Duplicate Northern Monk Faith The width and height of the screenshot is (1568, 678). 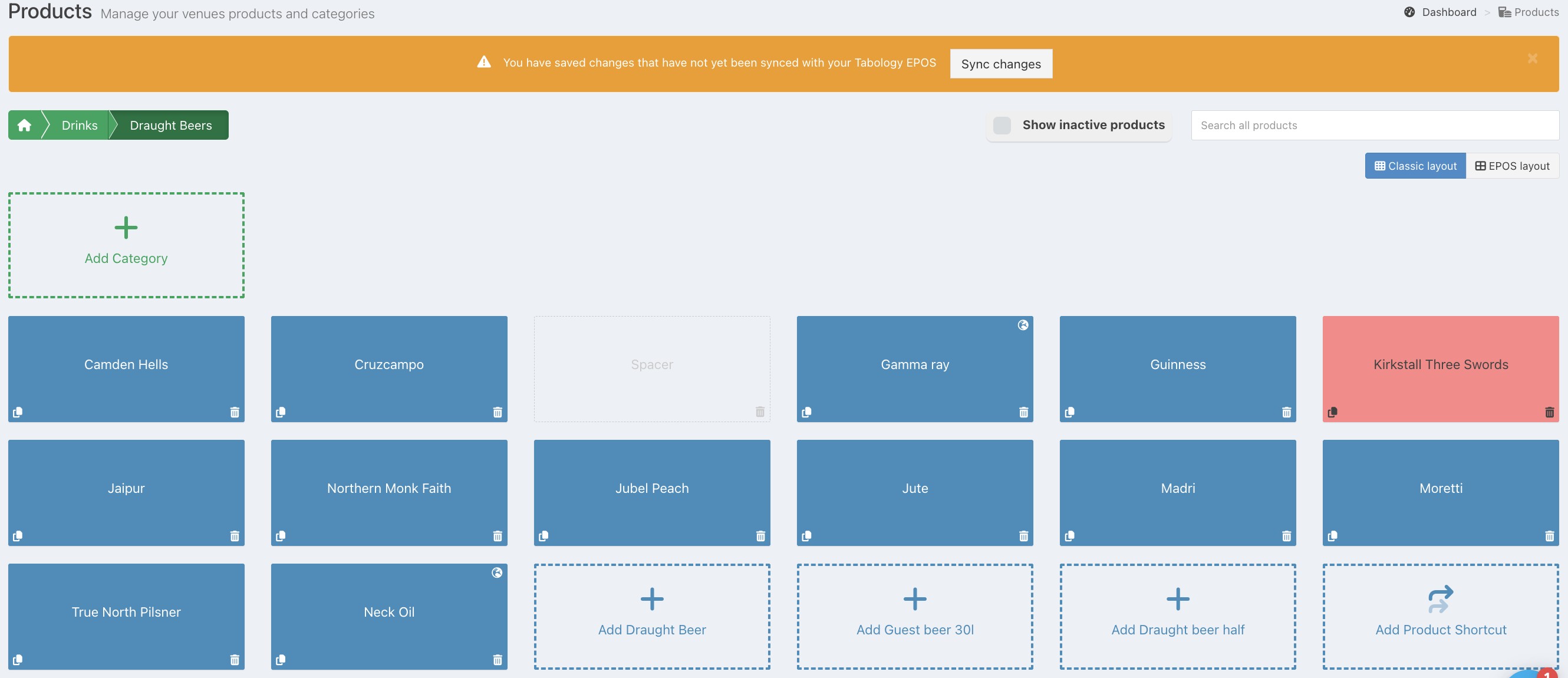click(x=281, y=535)
